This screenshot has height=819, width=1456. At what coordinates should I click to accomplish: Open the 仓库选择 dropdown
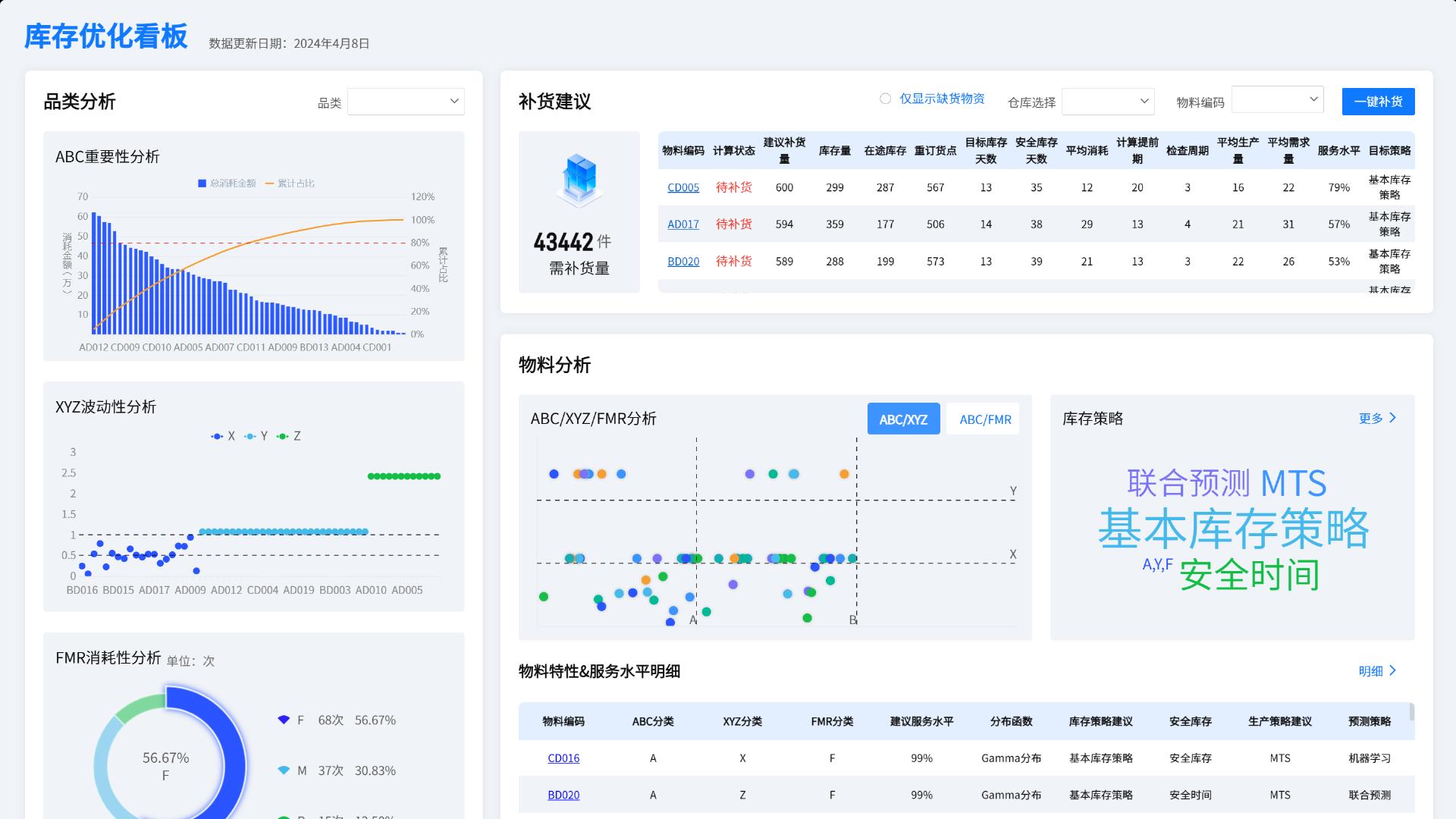tap(1108, 101)
